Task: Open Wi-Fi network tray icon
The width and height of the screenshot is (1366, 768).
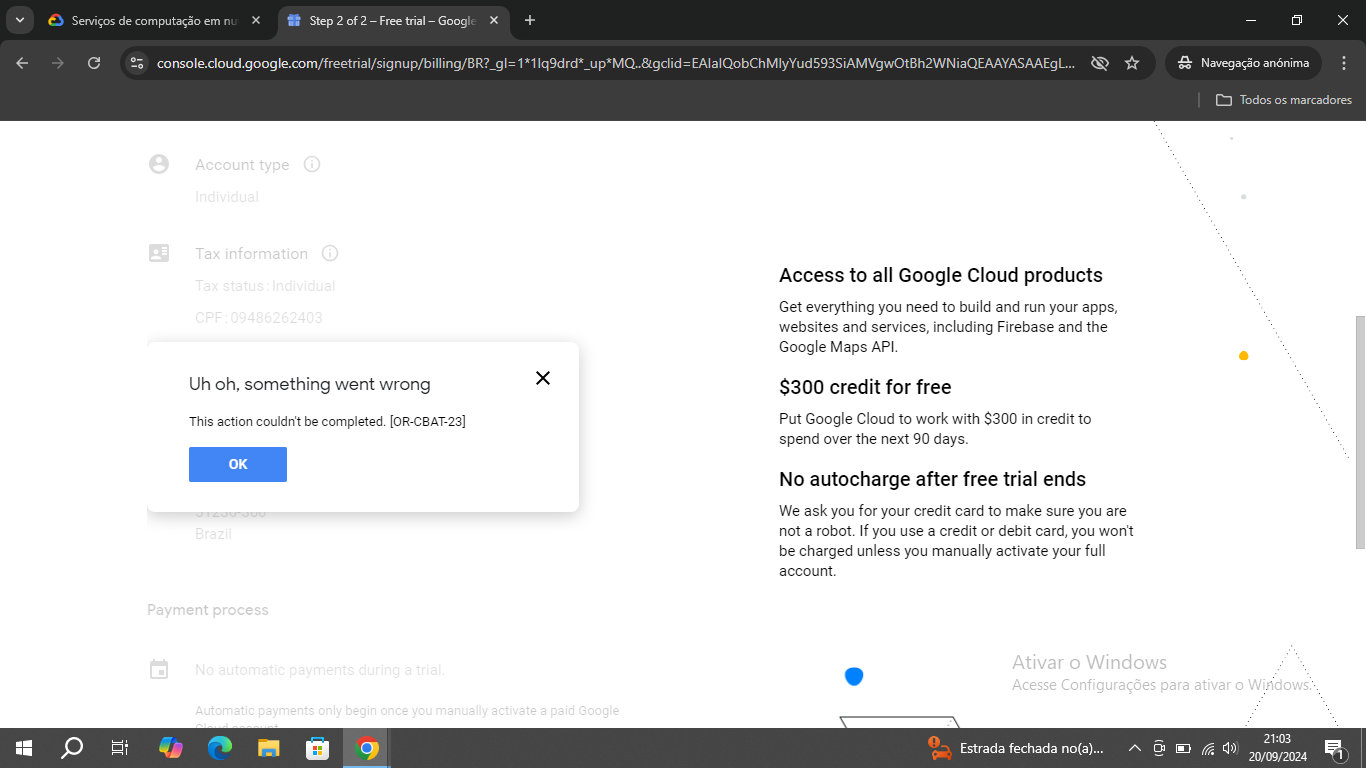Action: (x=1208, y=748)
